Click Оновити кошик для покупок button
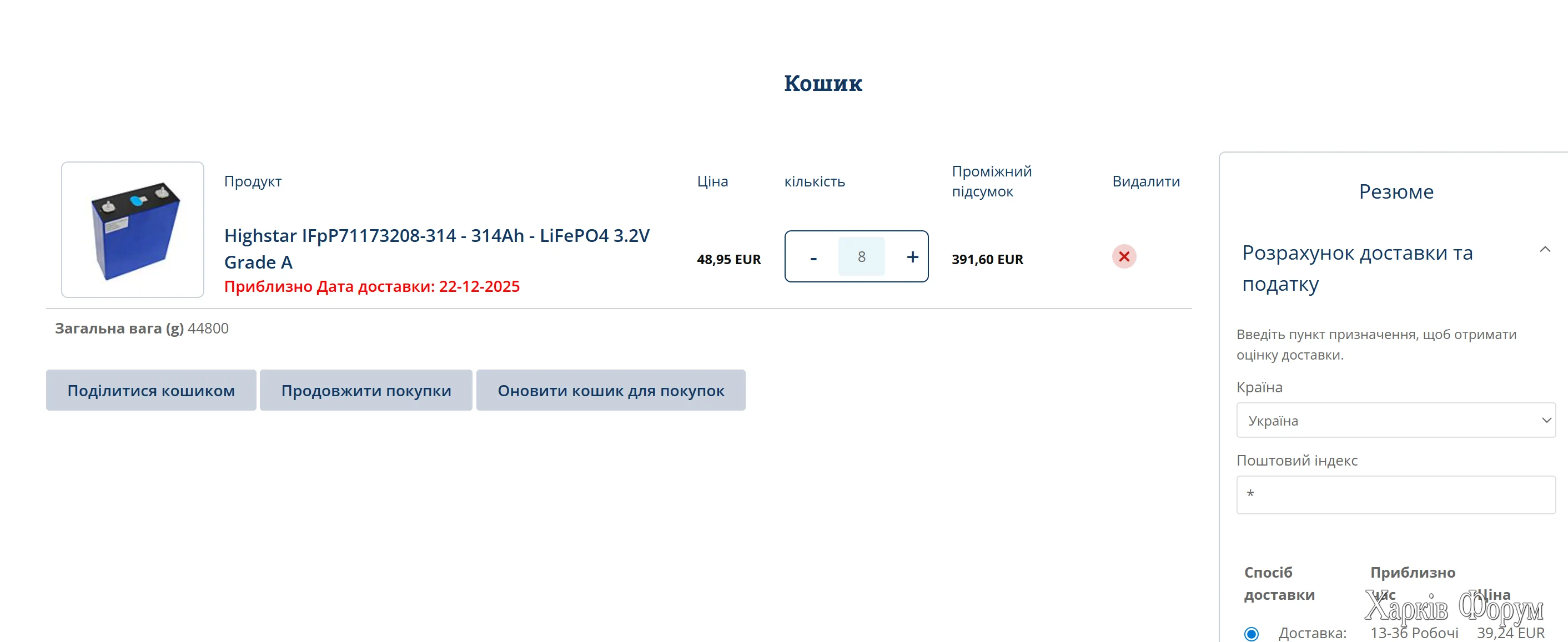 coord(611,391)
